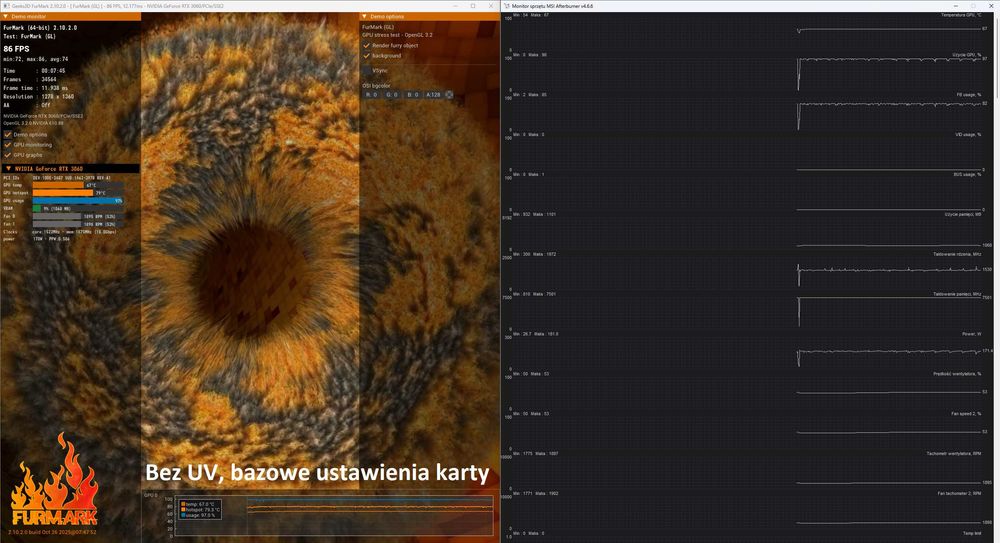Click the Time 00:07:45 row

click(34, 71)
